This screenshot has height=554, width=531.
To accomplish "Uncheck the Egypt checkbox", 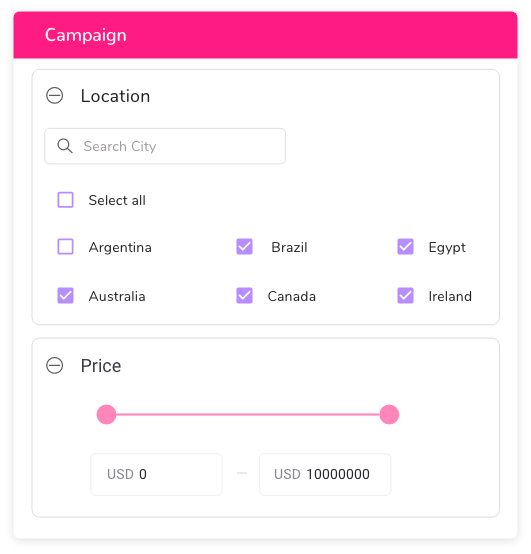I will [405, 247].
